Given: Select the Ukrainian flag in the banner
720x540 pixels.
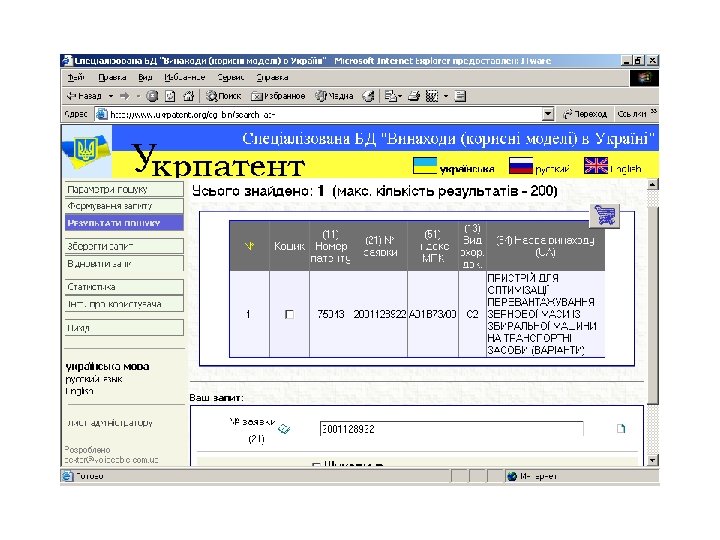Looking at the screenshot, I should [425, 166].
